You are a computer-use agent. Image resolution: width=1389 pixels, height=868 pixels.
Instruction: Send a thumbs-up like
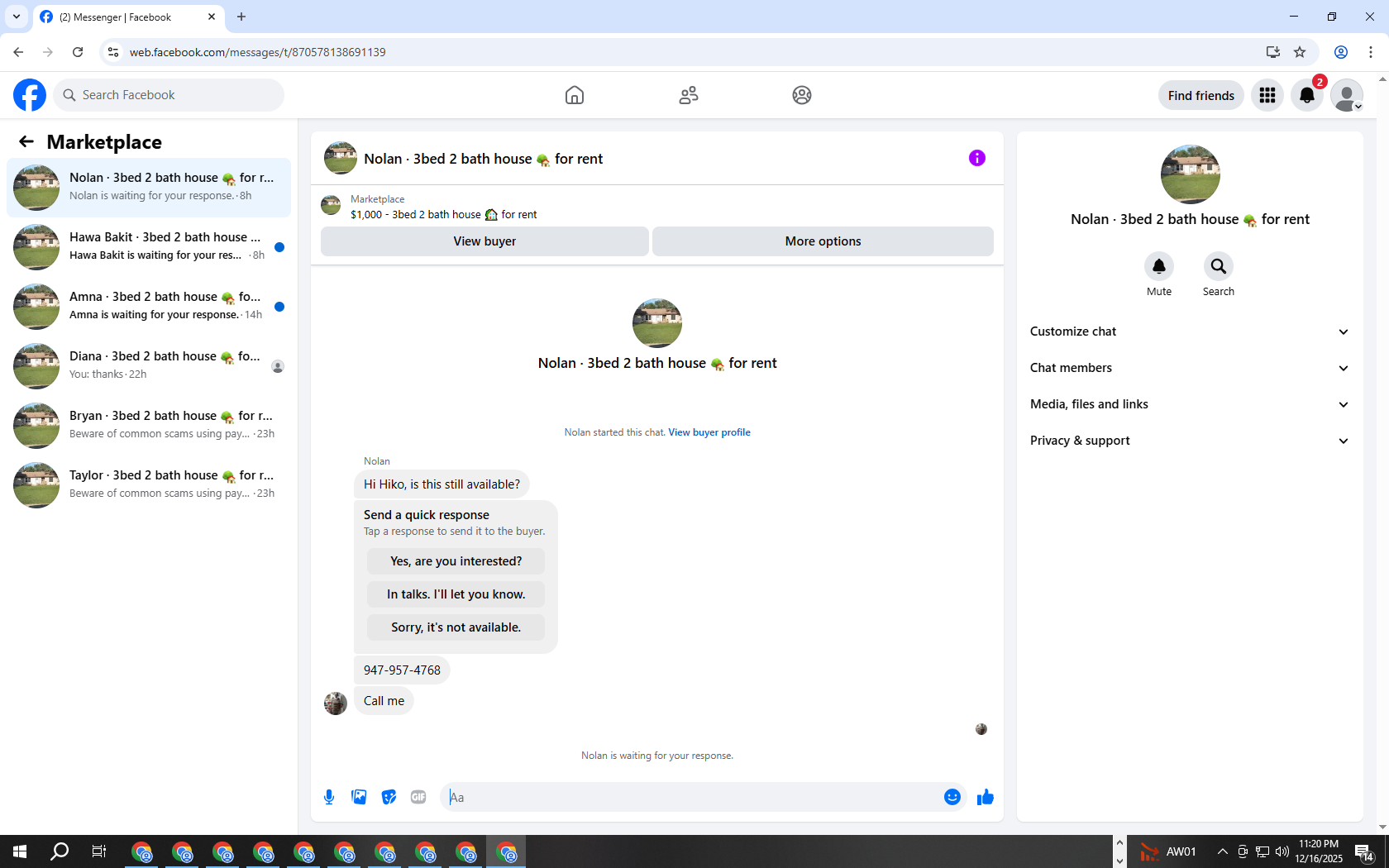click(x=985, y=797)
